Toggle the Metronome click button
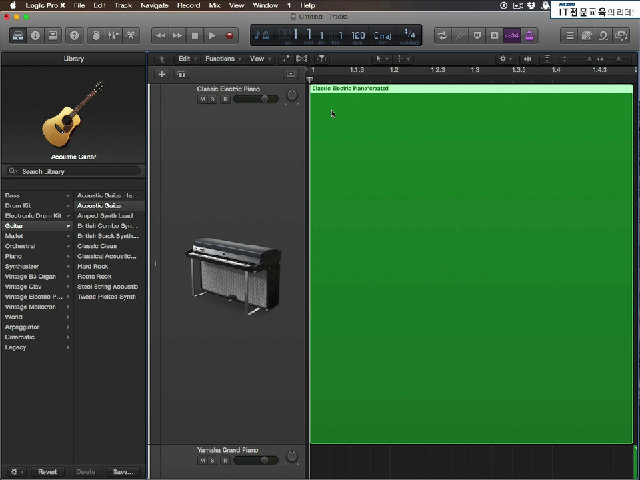The image size is (640, 480). click(529, 36)
